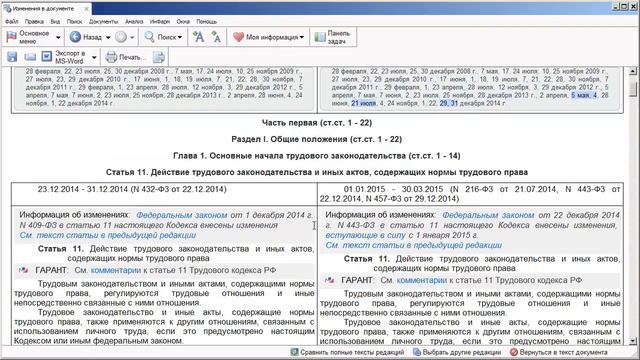
Task: Click heading Глава 1. Основные начала трудового законодательства
Action: pos(317,156)
